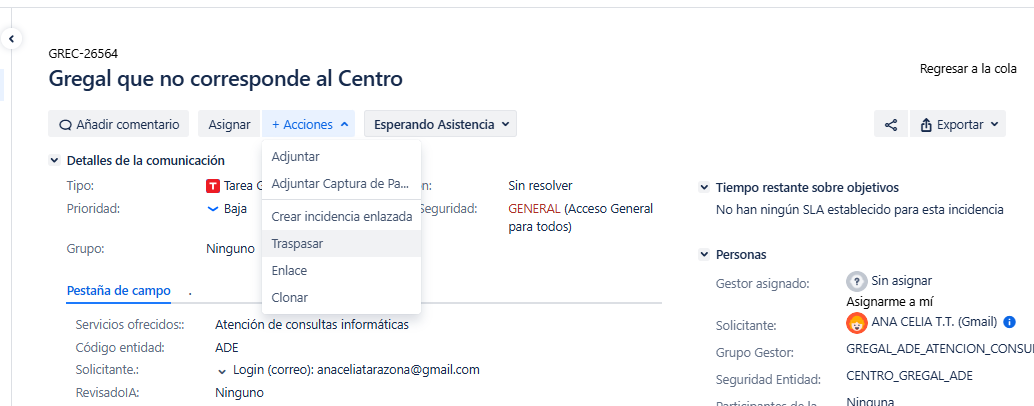Choose Clonar in the actions menu

290,297
